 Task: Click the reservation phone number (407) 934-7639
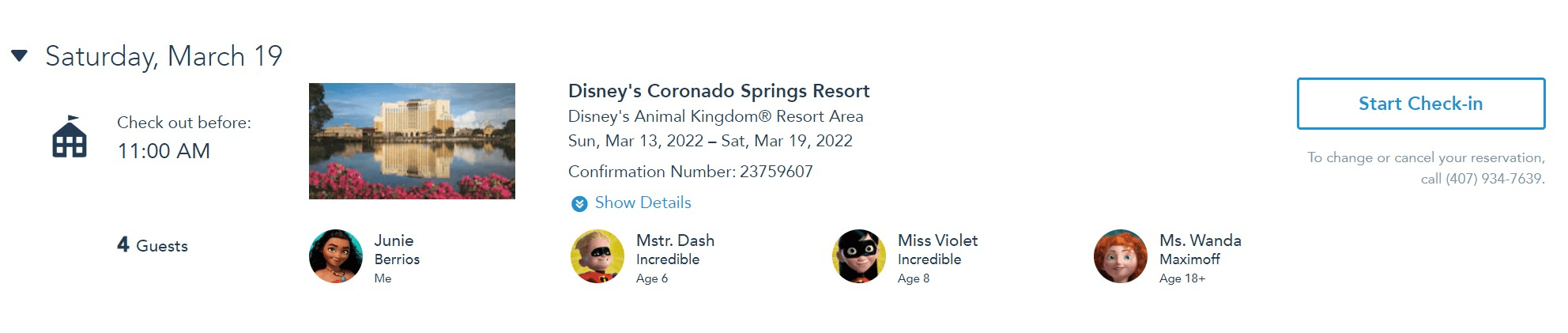pyautogui.click(x=1494, y=179)
